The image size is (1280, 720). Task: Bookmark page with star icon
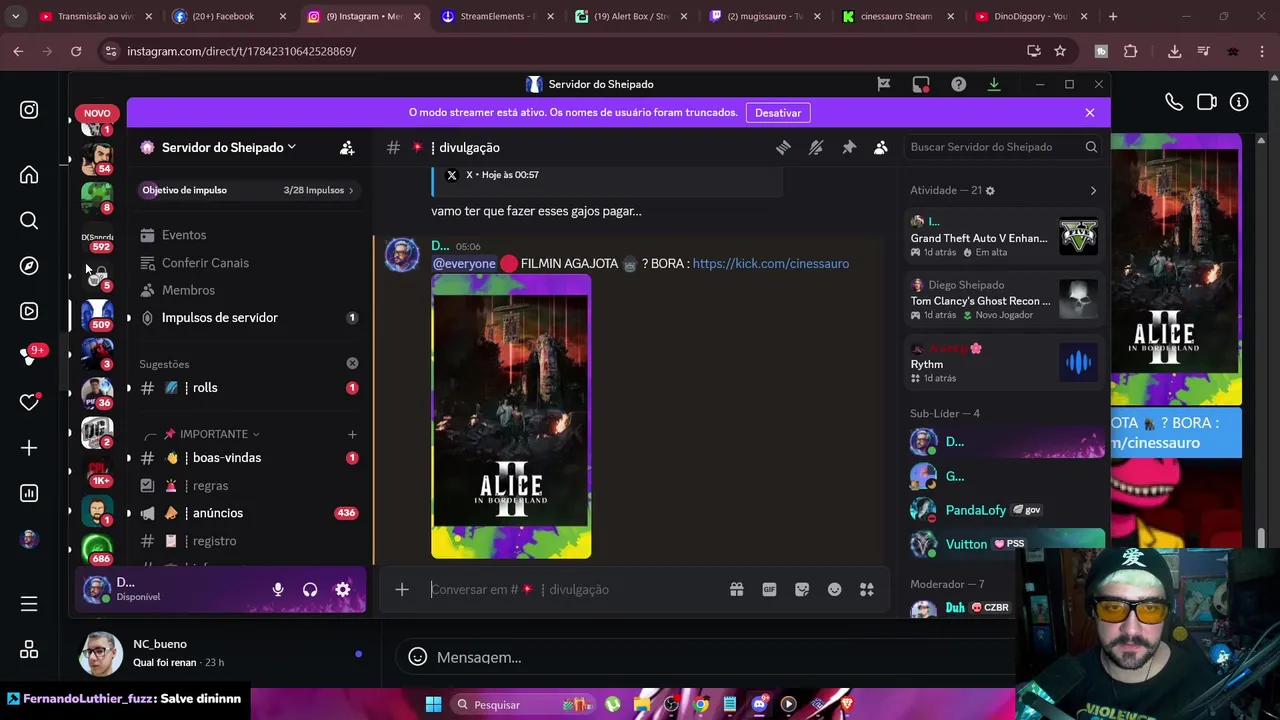[1060, 51]
